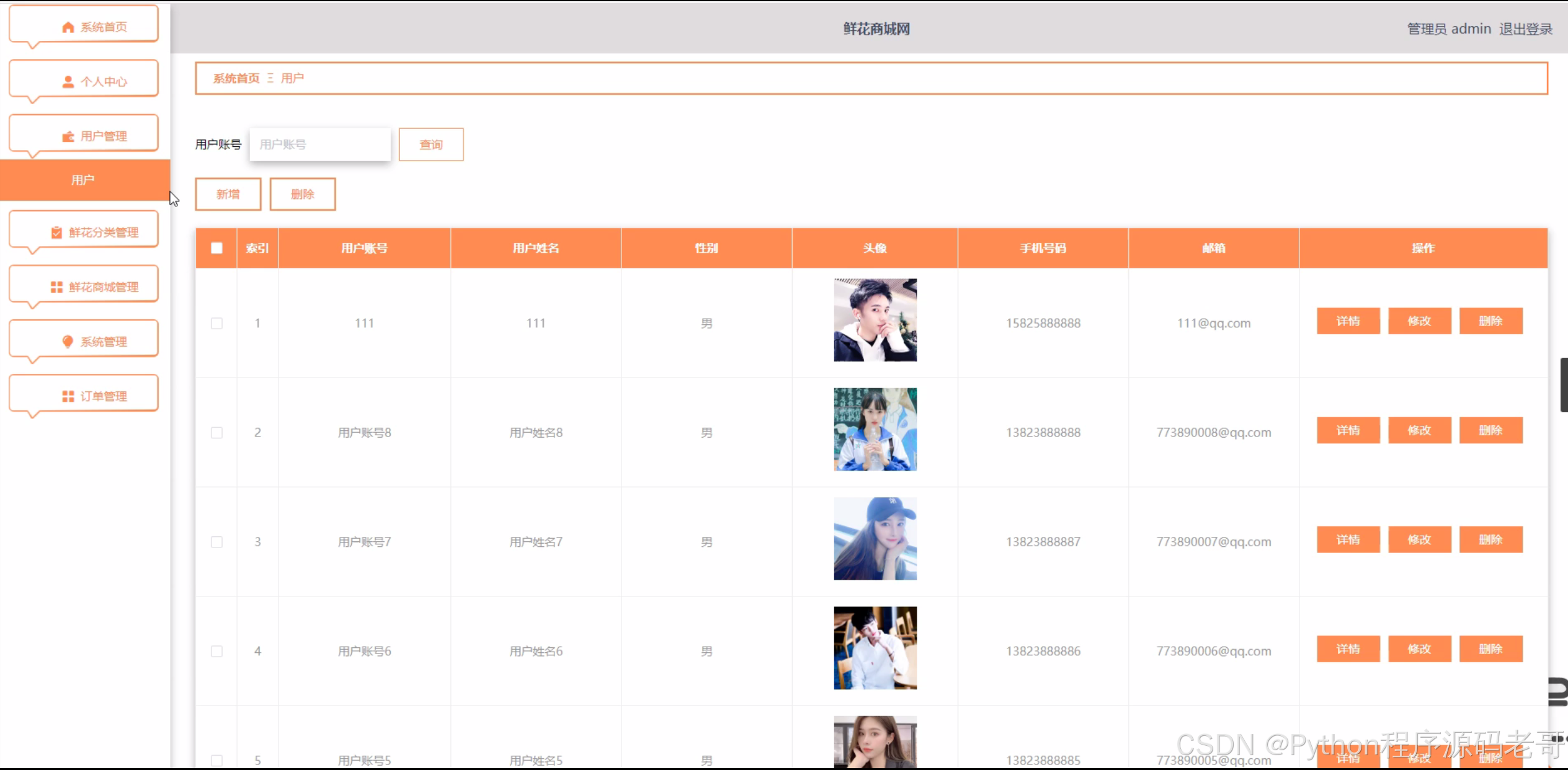The height and width of the screenshot is (770, 1568).
Task: Click the breadcrumb separator icon after 系统首页
Action: 270,78
